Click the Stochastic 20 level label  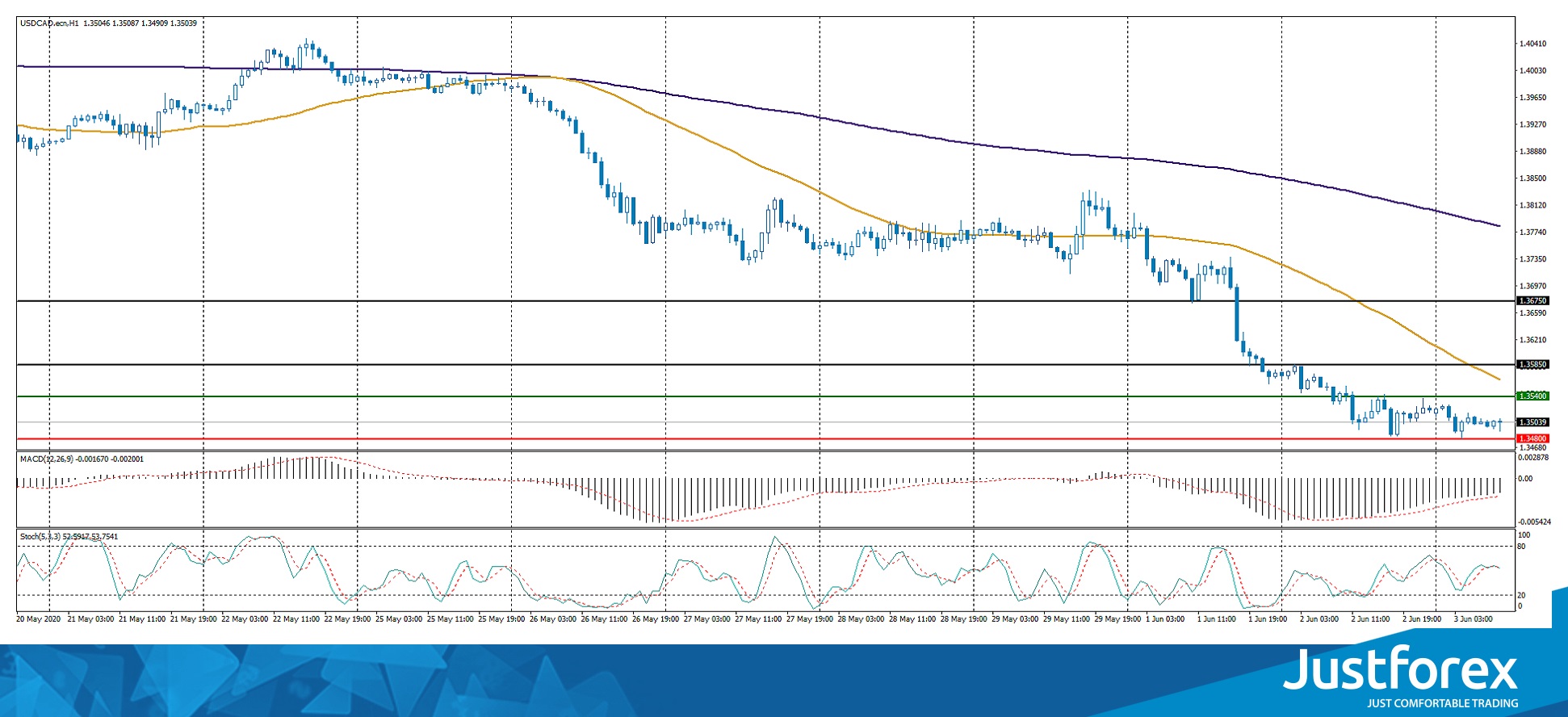1521,596
